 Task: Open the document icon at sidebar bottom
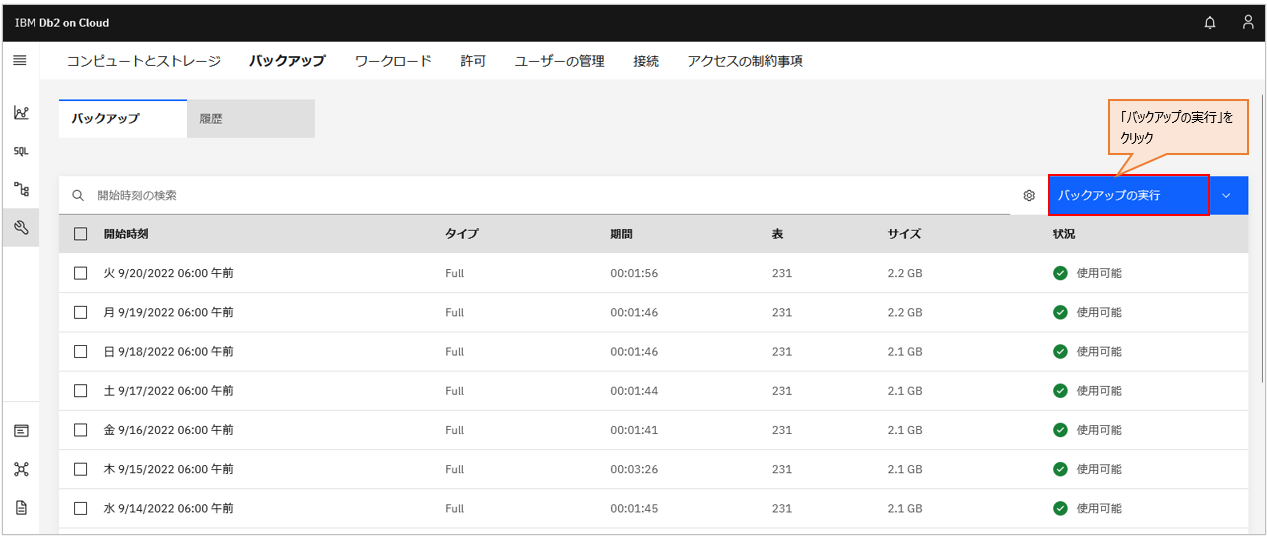[x=21, y=507]
